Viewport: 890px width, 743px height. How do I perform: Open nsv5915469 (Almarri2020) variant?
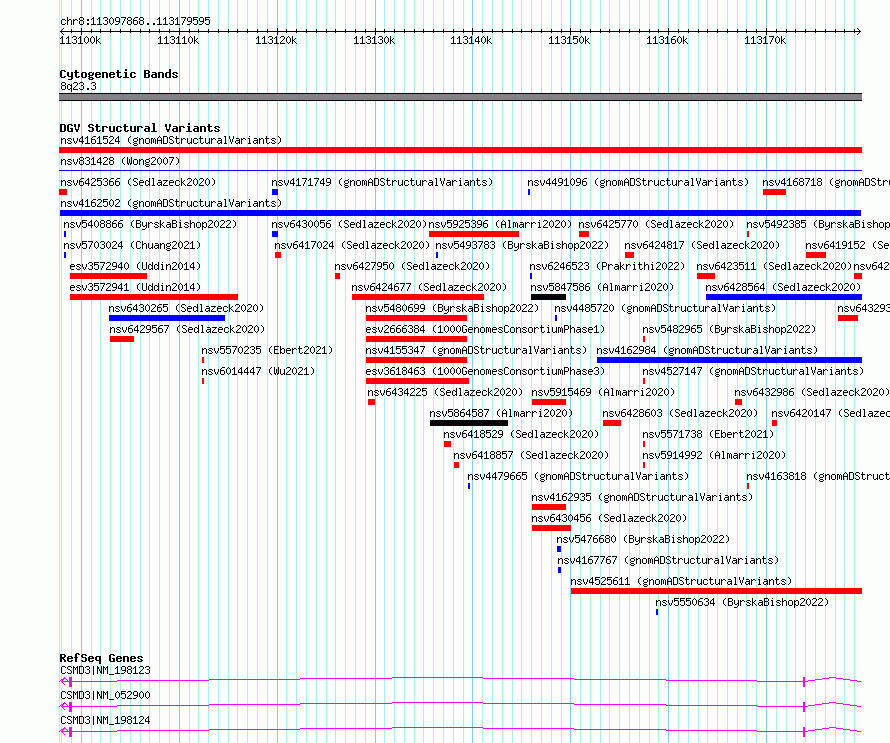point(603,392)
